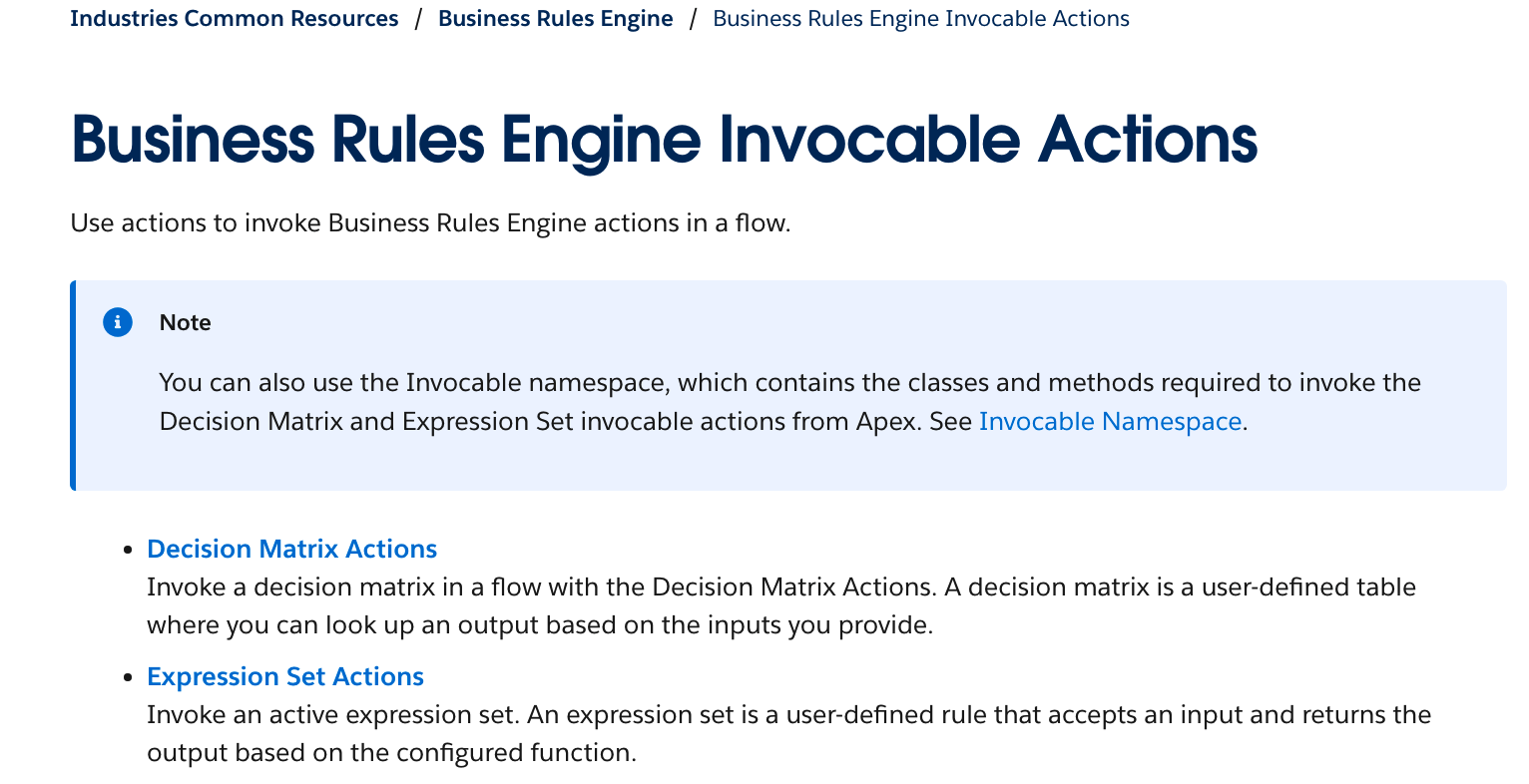Image resolution: width=1529 pixels, height=784 pixels.
Task: Click the blue vertical bar of the note
Action: coord(73,386)
